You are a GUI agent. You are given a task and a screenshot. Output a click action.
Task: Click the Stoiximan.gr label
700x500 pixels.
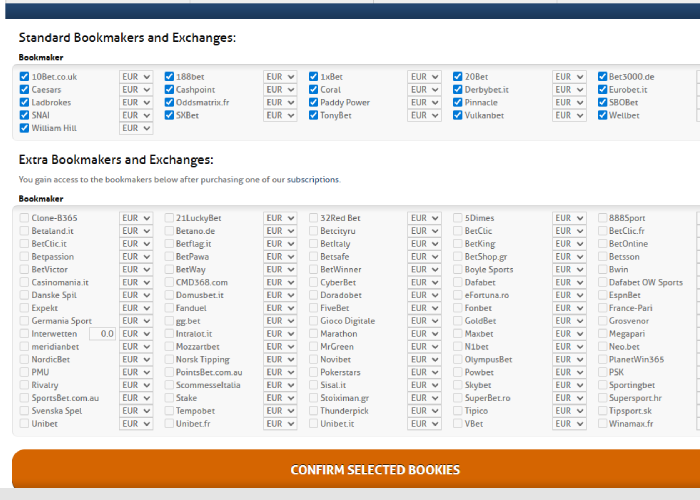click(x=344, y=398)
